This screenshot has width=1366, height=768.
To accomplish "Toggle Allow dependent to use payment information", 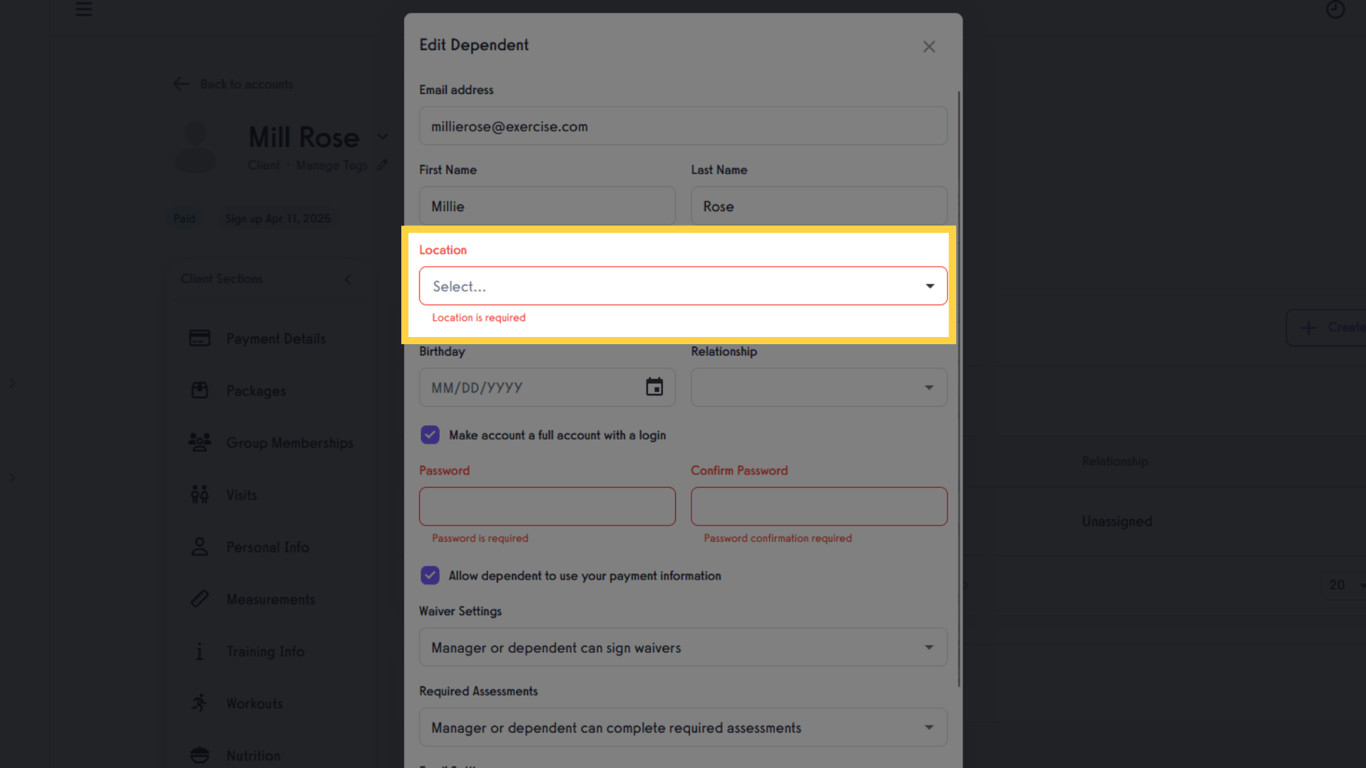I will [x=430, y=576].
